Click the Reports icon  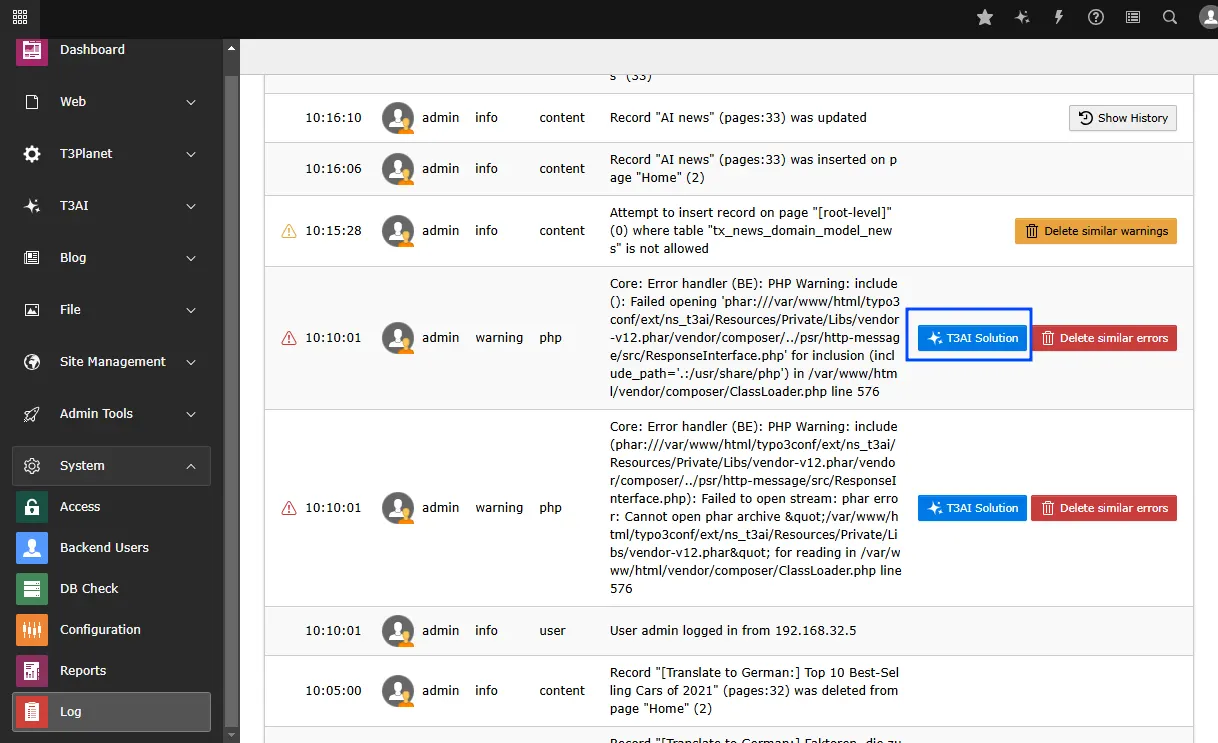32,671
